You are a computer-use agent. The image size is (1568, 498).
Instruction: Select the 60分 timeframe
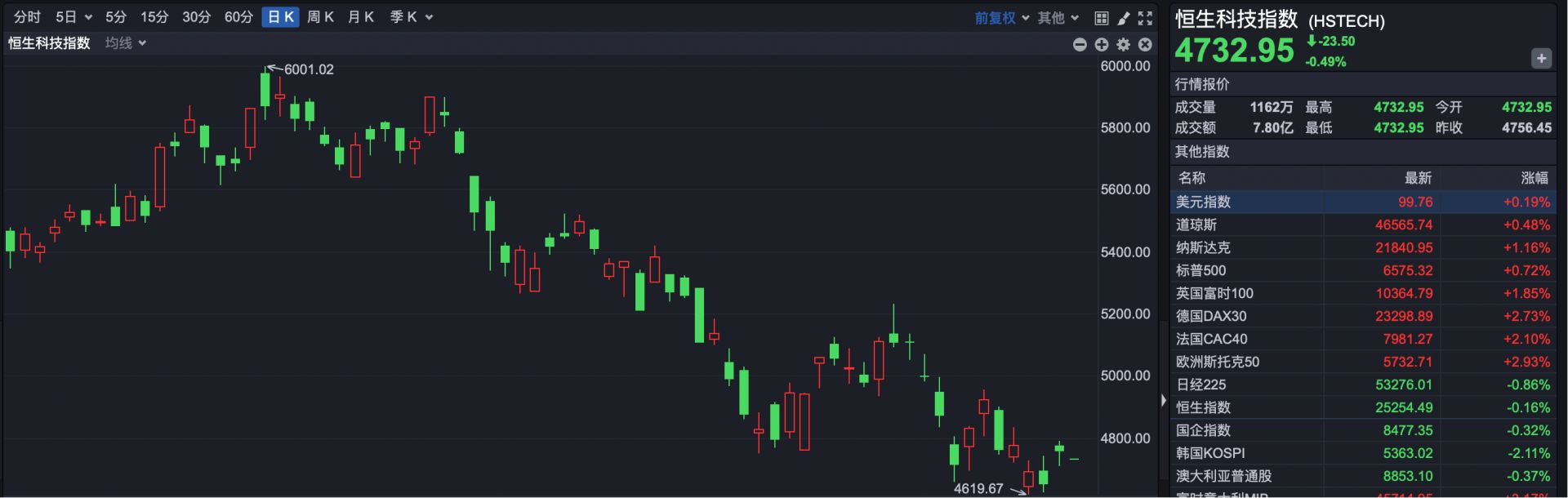pos(238,17)
